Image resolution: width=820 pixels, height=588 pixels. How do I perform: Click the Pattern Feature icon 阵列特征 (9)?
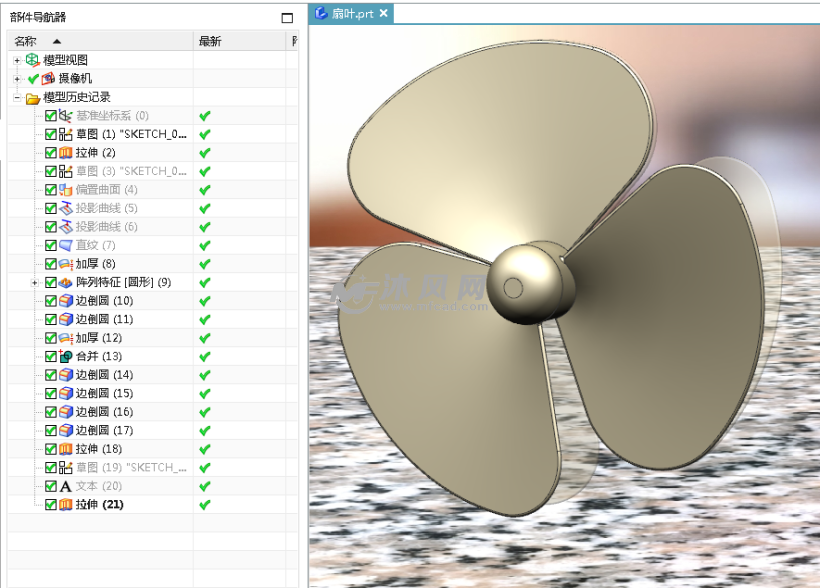pos(66,283)
